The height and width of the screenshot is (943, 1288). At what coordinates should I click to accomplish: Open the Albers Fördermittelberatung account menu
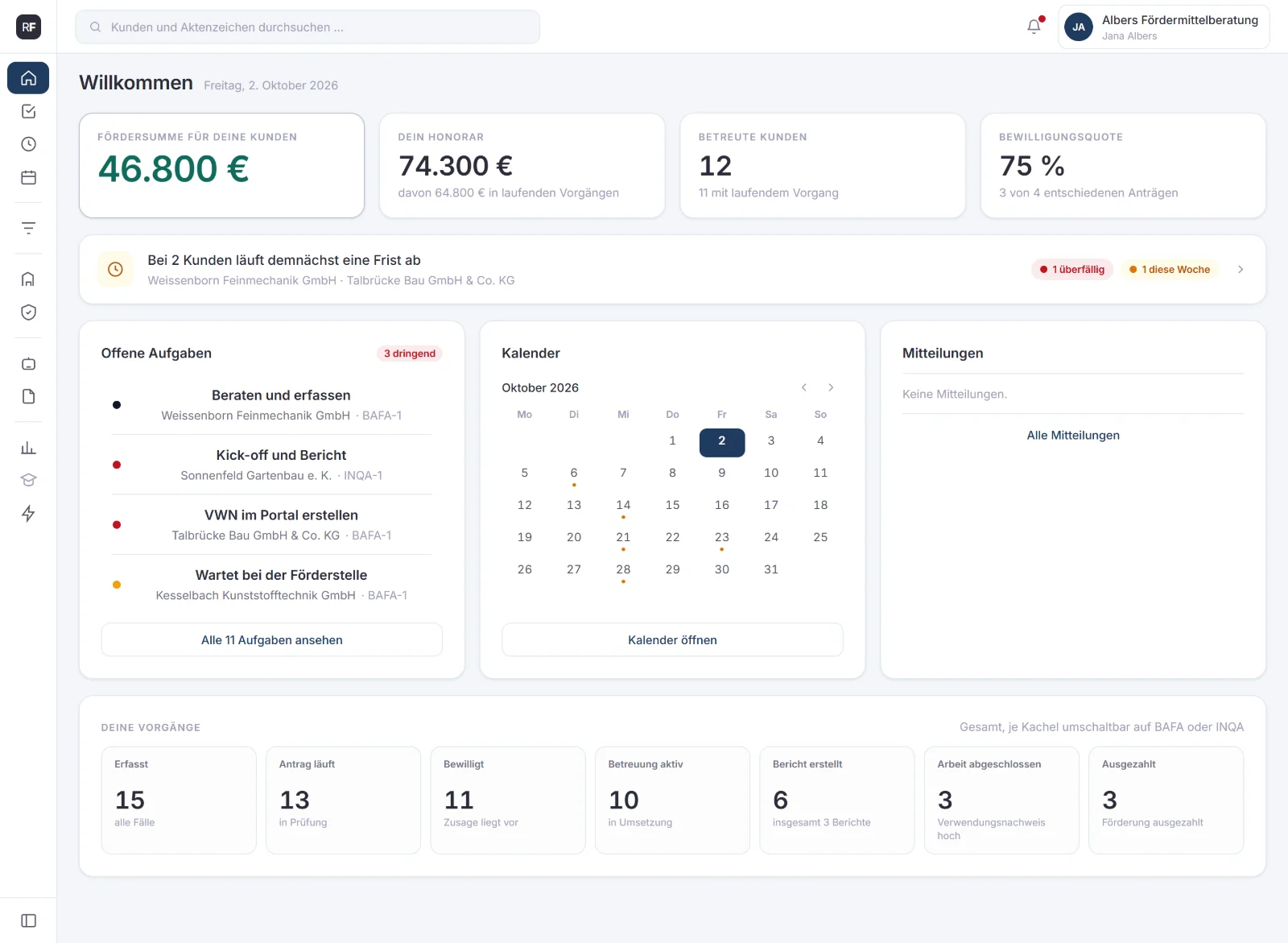[1163, 27]
